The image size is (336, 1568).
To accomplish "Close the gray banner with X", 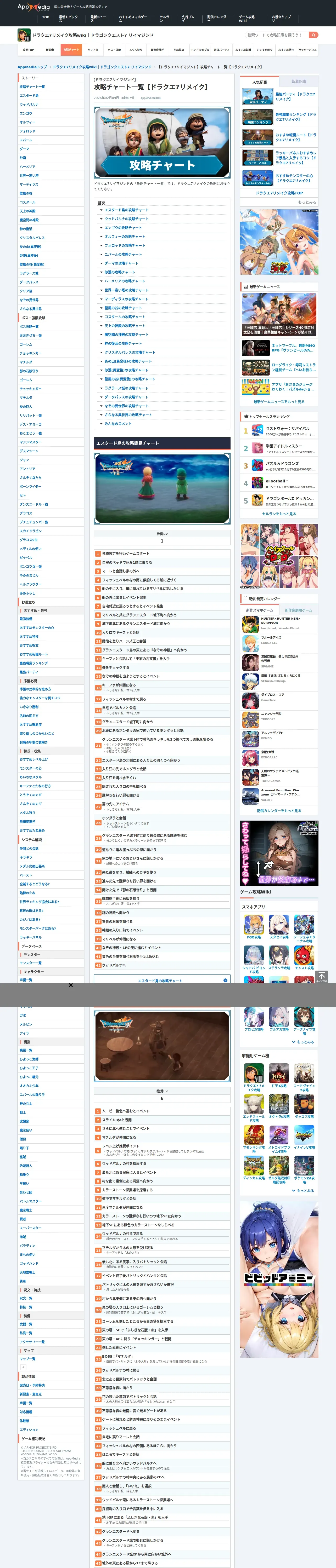I will (71, 985).
